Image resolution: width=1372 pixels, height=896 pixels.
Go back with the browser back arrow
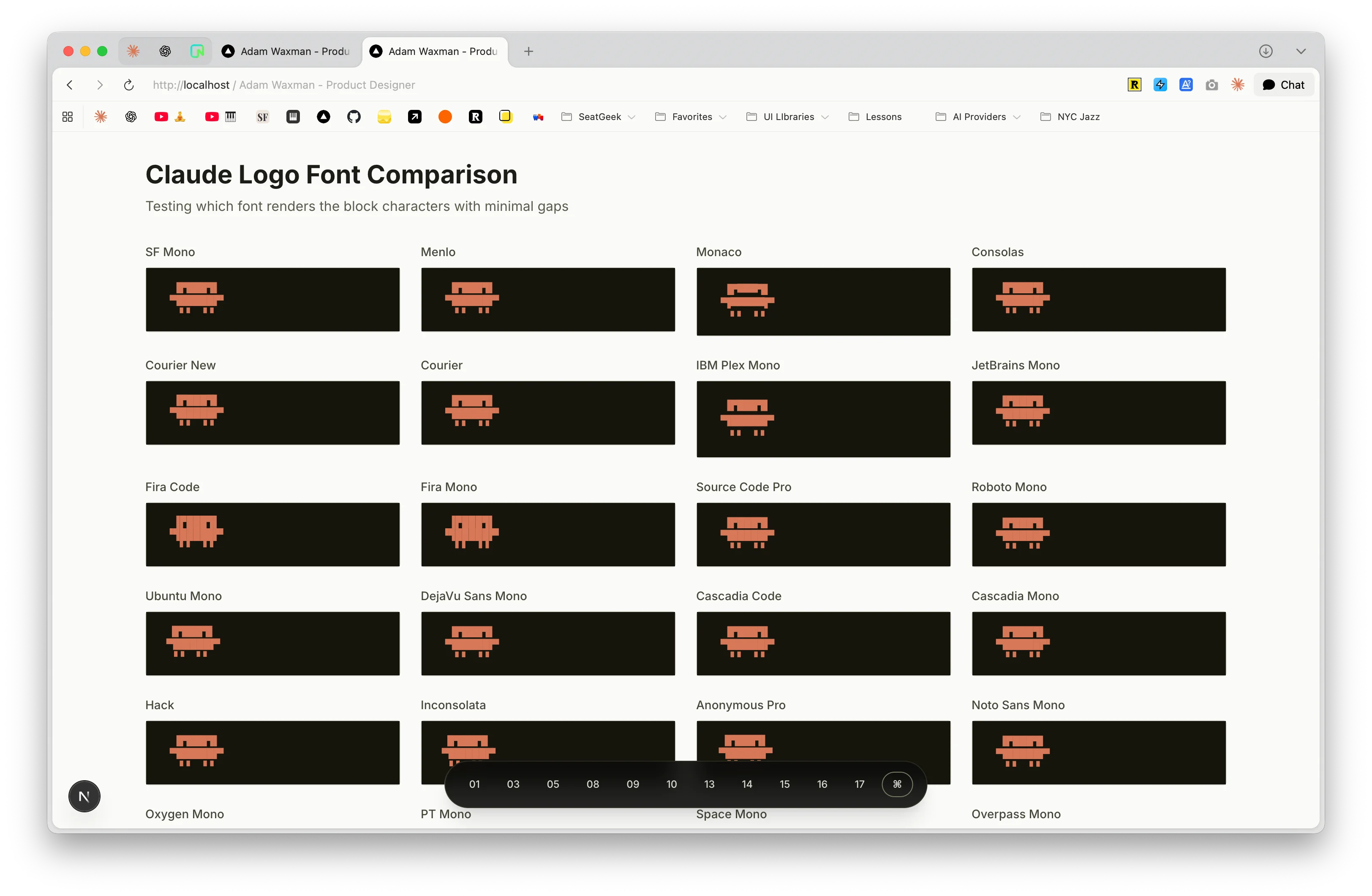70,85
